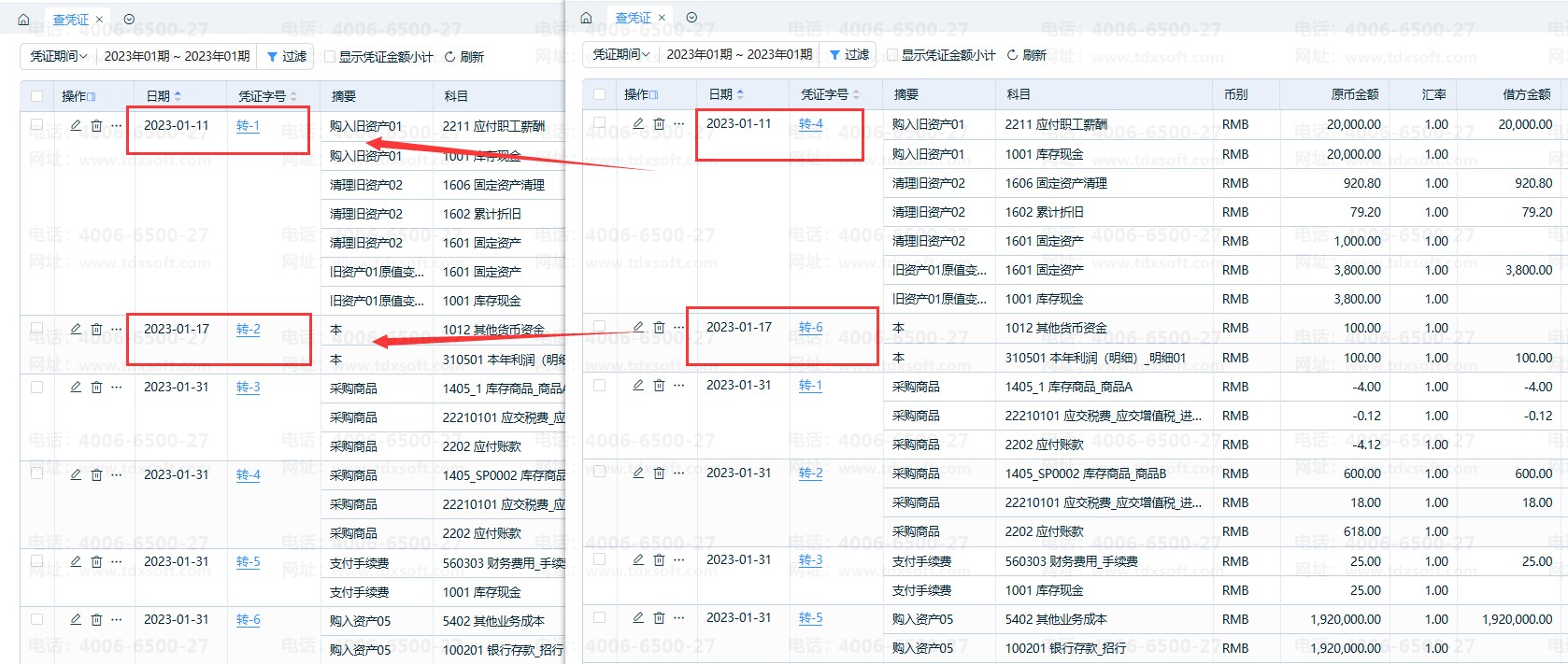The width and height of the screenshot is (1568, 664).
Task: Close the 查凭证 tab in the left panel
Action: [99, 20]
